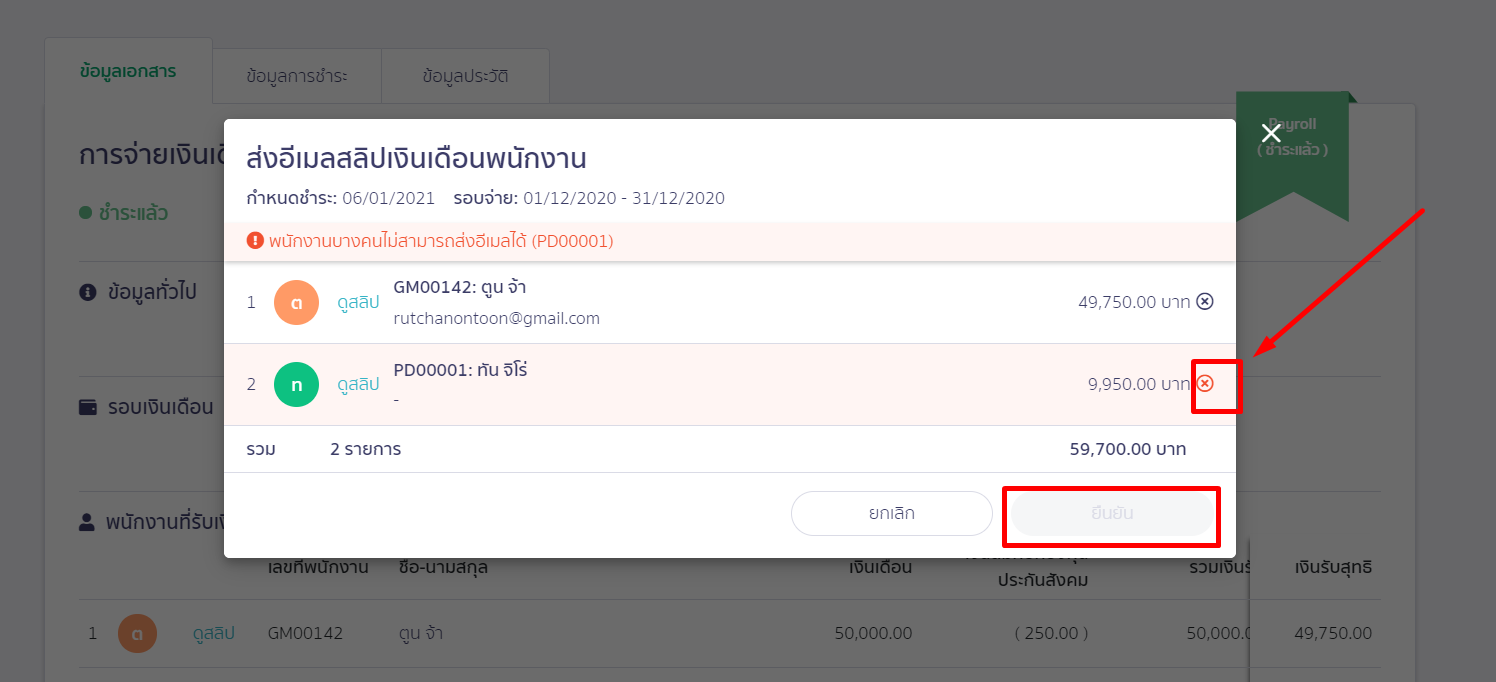This screenshot has height=682, width=1496.
Task: Click the รอบเงินเดือน wallet icon
Action: [x=88, y=407]
